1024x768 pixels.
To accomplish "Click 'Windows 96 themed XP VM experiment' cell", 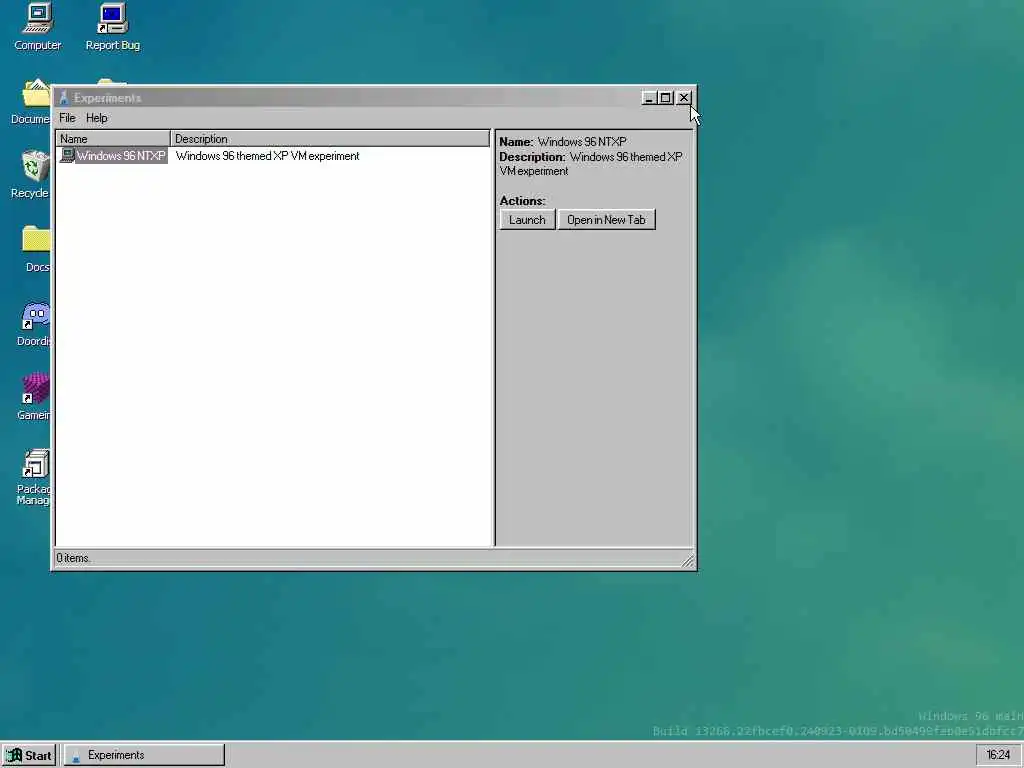I will point(267,156).
